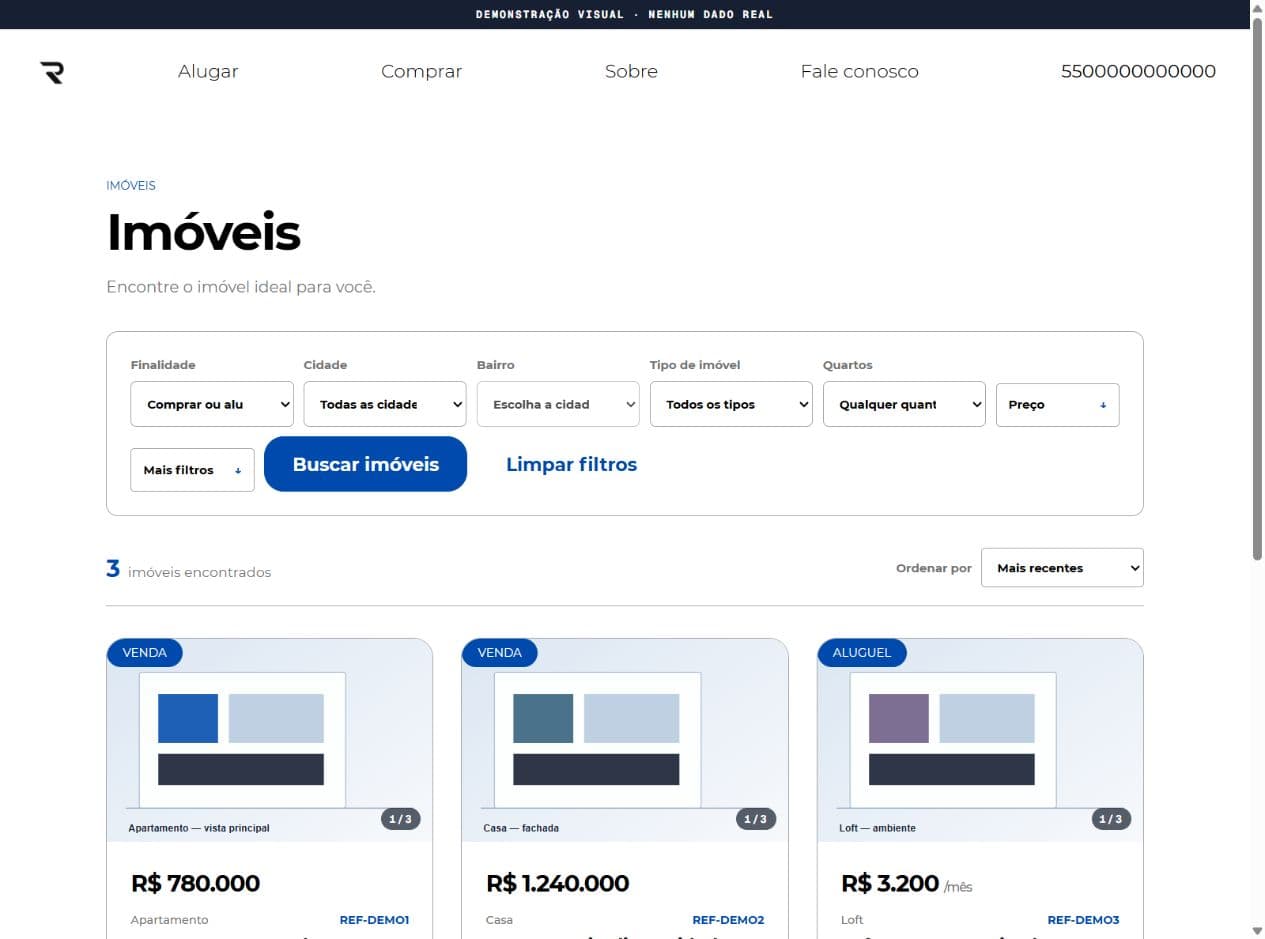Viewport: 1265px width, 939px height.
Task: Open the Finalidade dropdown
Action: [x=212, y=404]
